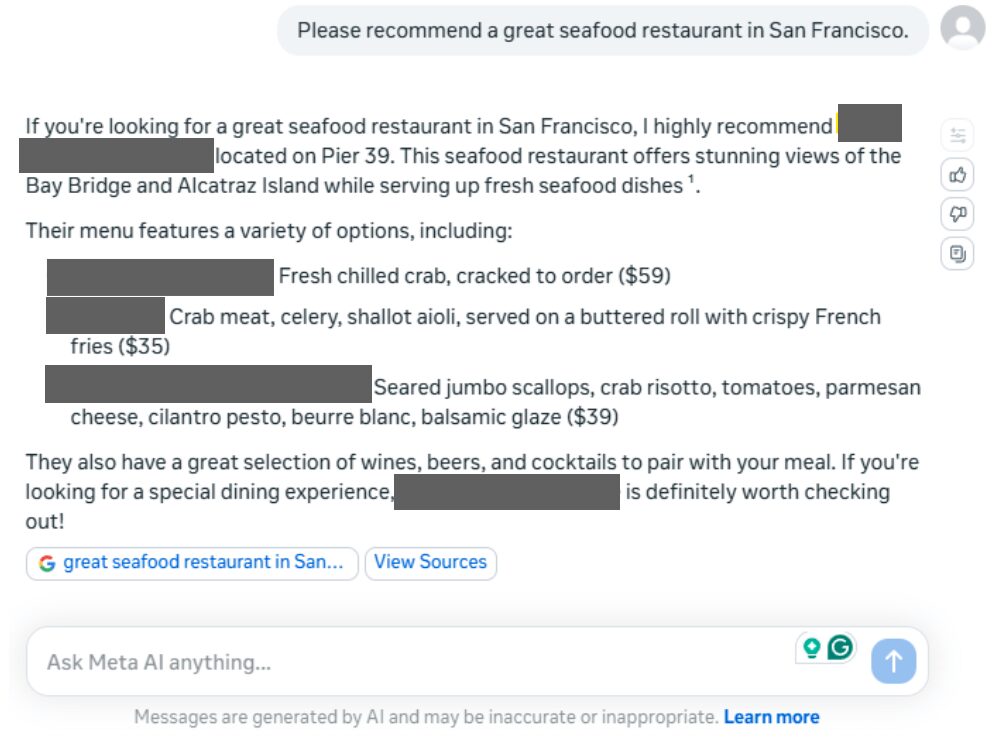Click the lightbulb icon in input box

(x=811, y=648)
